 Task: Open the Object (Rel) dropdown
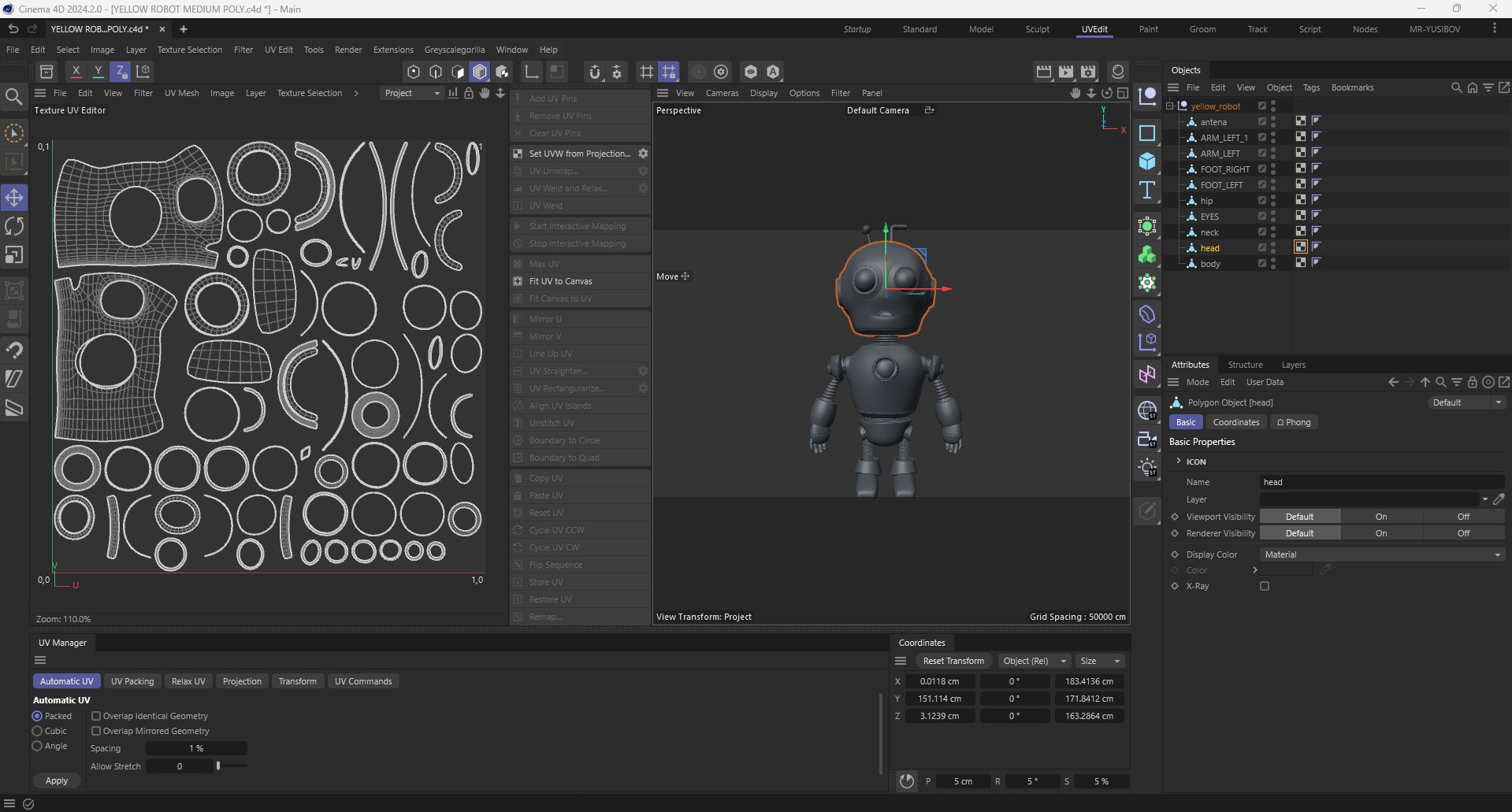click(x=1034, y=661)
